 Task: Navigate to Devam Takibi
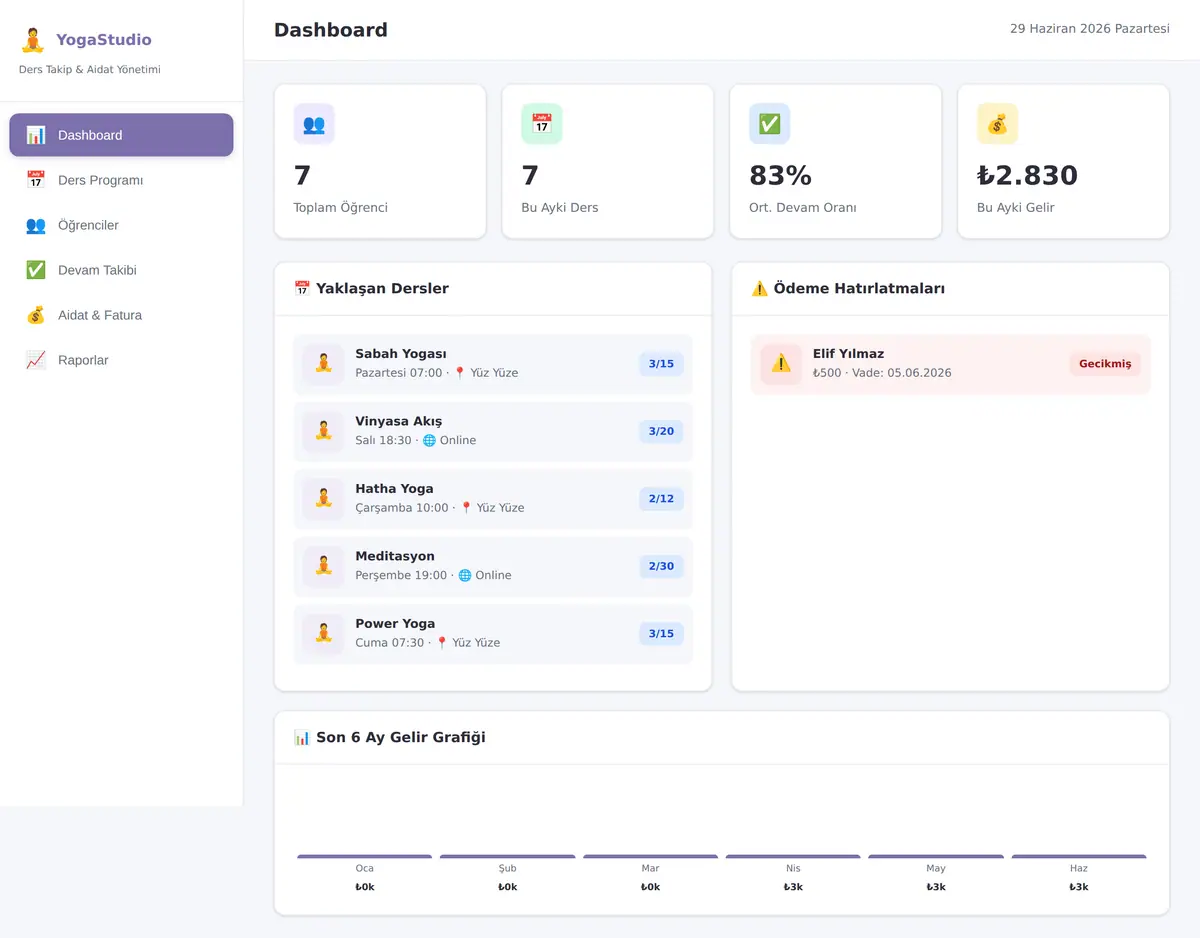(121, 270)
